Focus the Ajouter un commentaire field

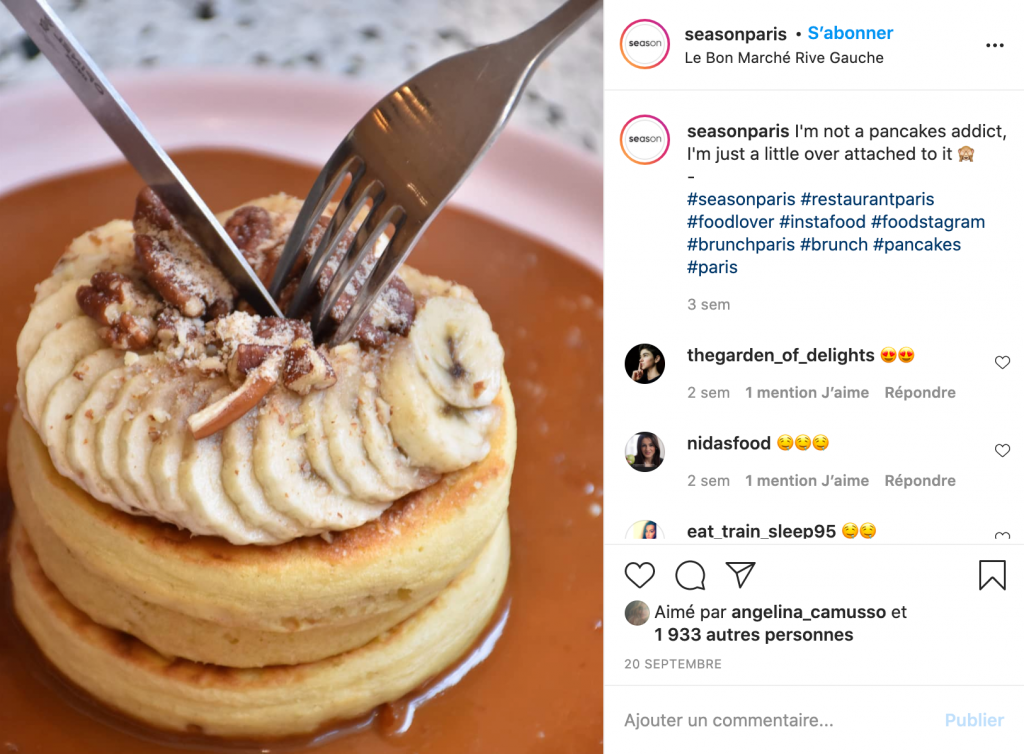[777, 720]
